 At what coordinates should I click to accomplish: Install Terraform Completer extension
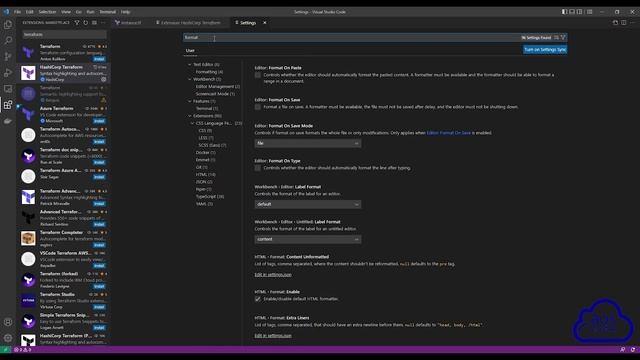(x=99, y=245)
